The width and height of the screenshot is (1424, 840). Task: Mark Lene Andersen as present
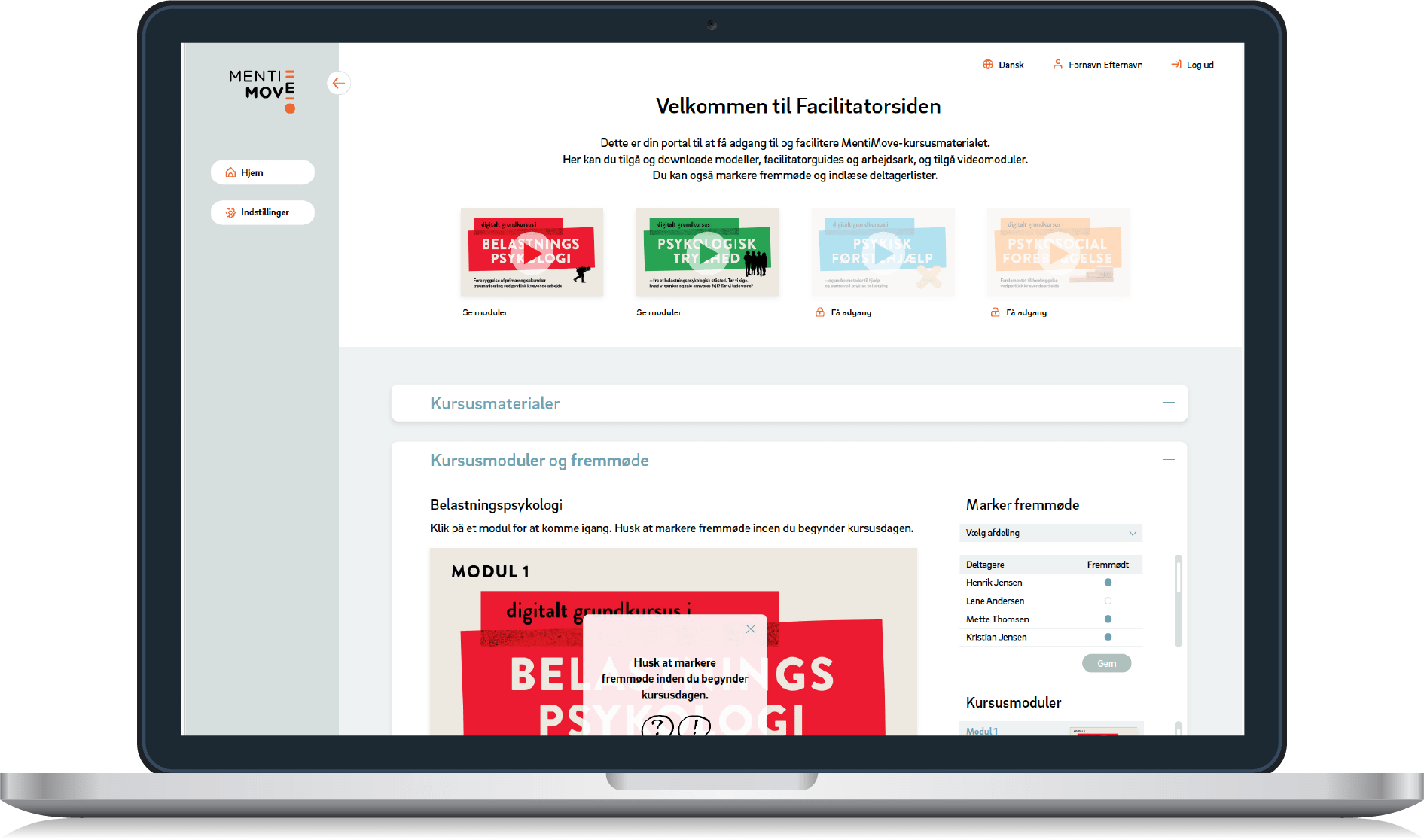(1108, 601)
